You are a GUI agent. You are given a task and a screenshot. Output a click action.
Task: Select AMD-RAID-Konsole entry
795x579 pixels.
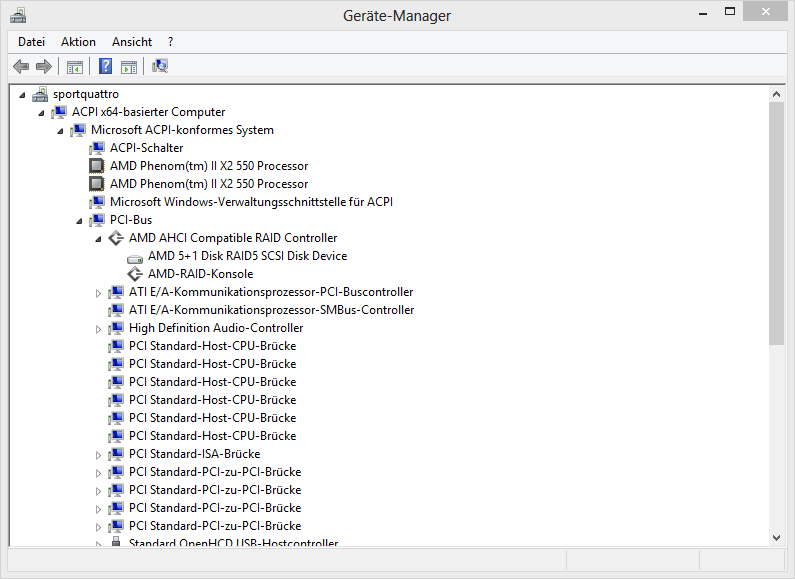coord(200,274)
